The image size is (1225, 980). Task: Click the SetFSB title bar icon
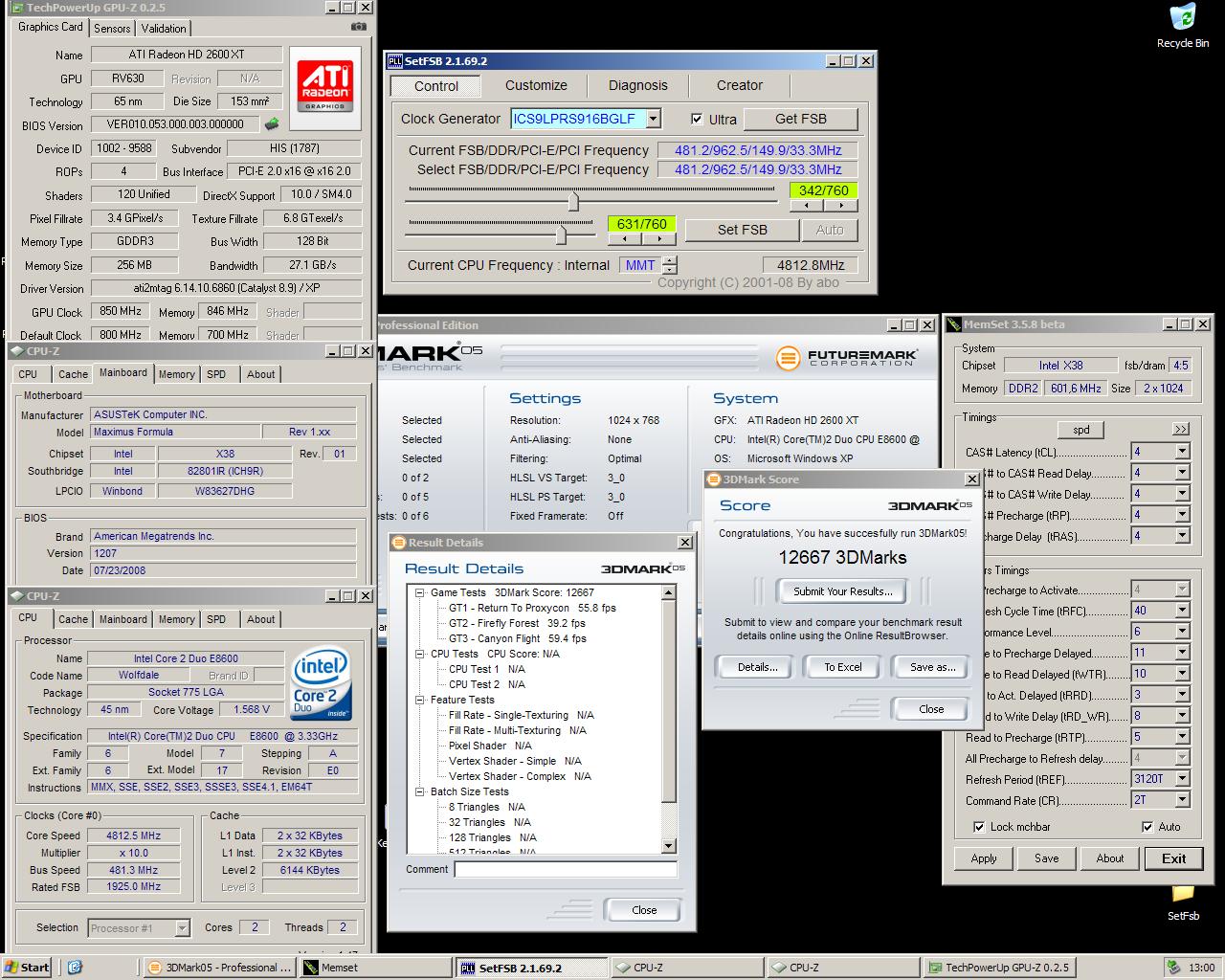coord(394,60)
